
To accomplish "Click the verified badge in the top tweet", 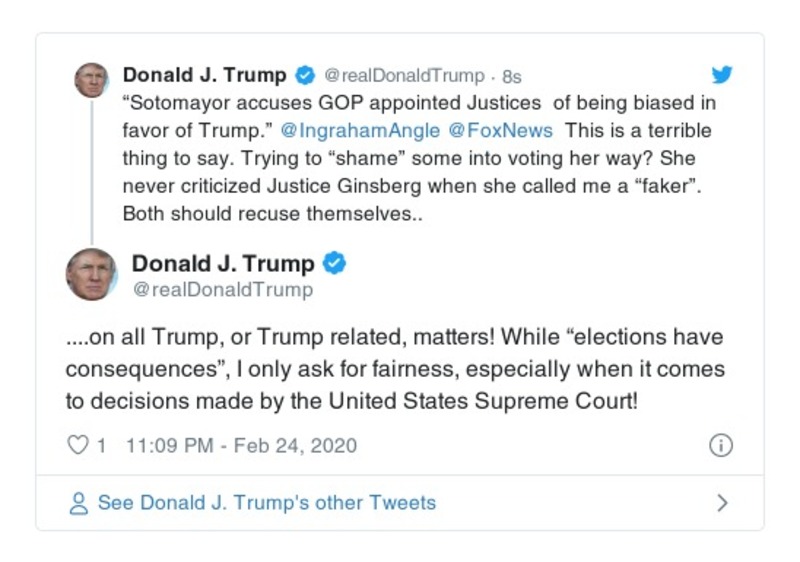I will [x=306, y=76].
